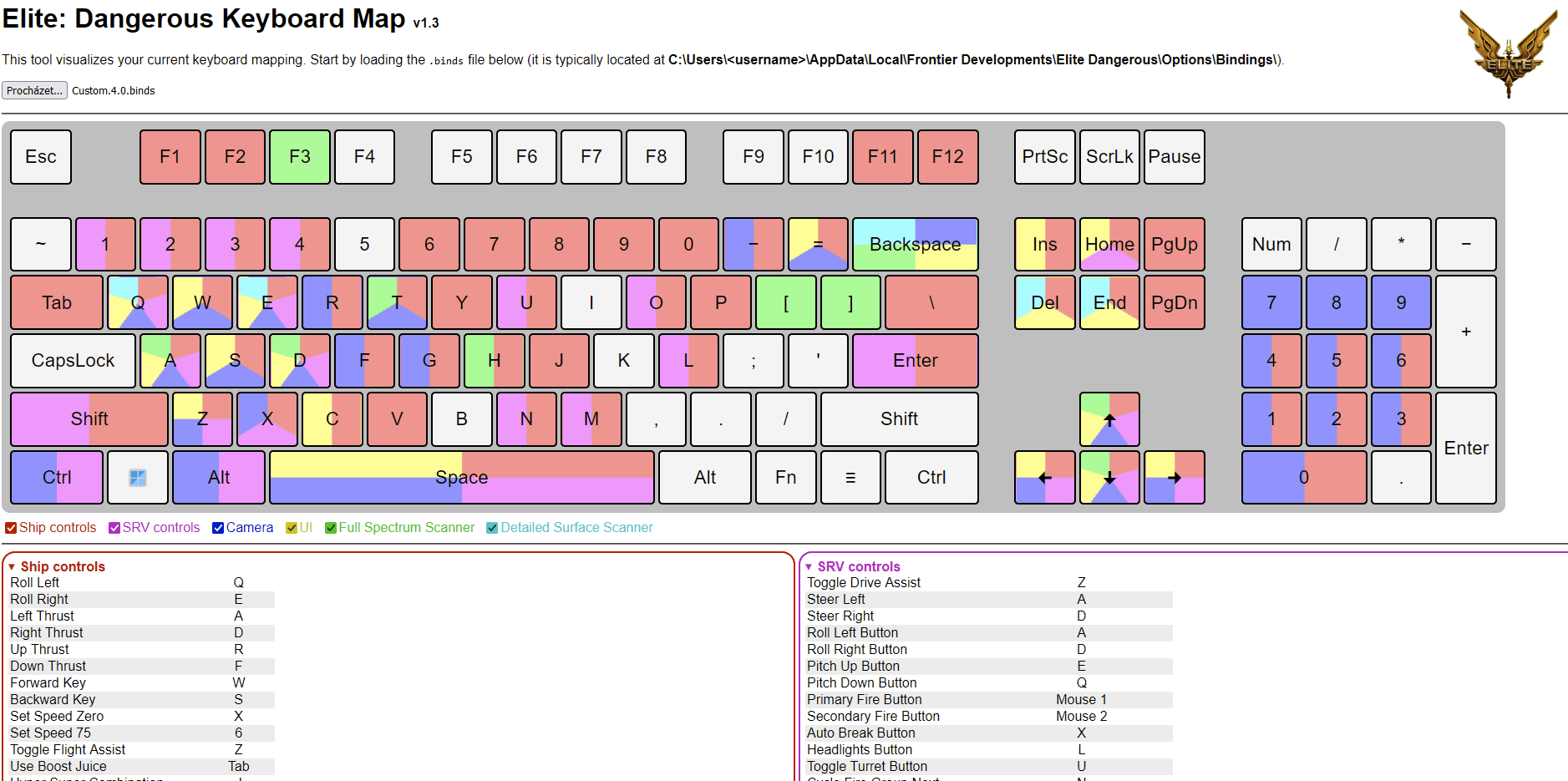Select the Esc key
The height and width of the screenshot is (781, 1568).
(x=41, y=157)
